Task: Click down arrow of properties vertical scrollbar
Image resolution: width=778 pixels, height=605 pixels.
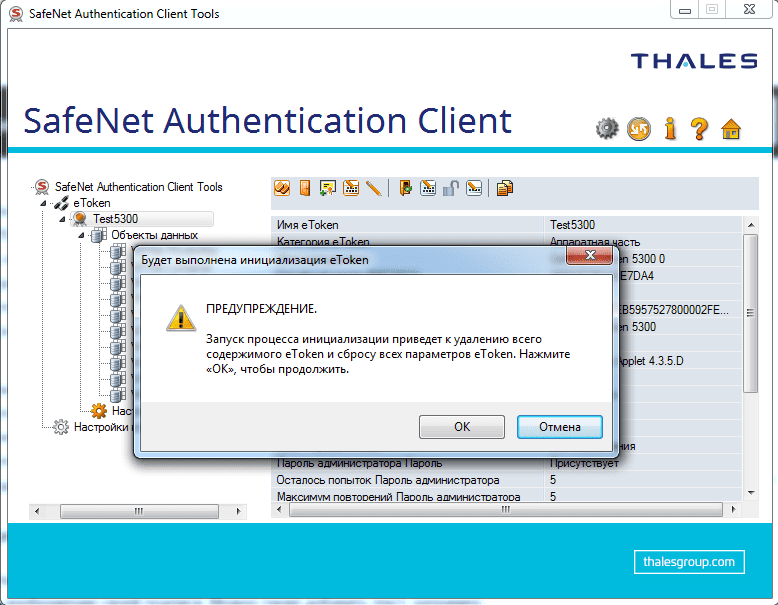Action: coord(751,493)
